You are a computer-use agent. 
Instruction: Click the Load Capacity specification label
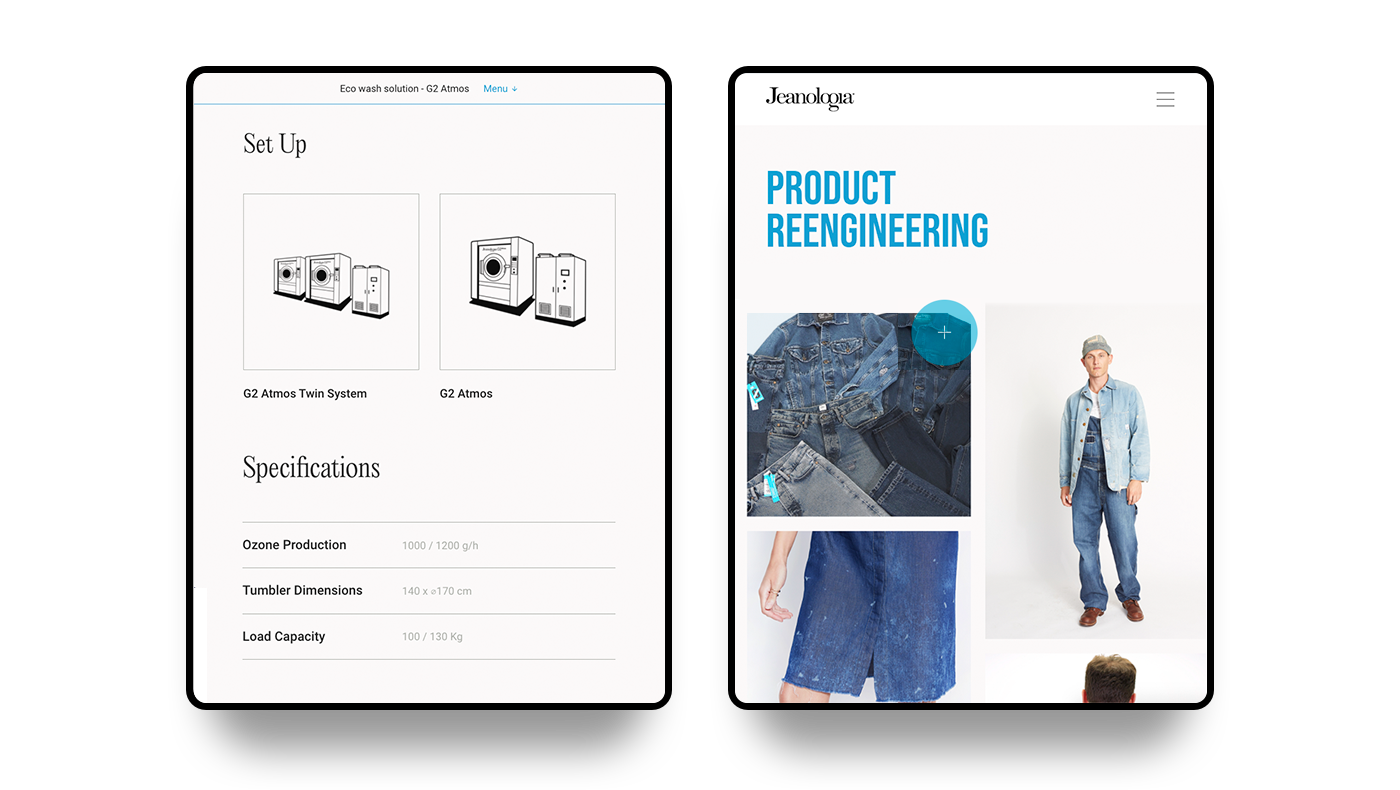tap(284, 637)
